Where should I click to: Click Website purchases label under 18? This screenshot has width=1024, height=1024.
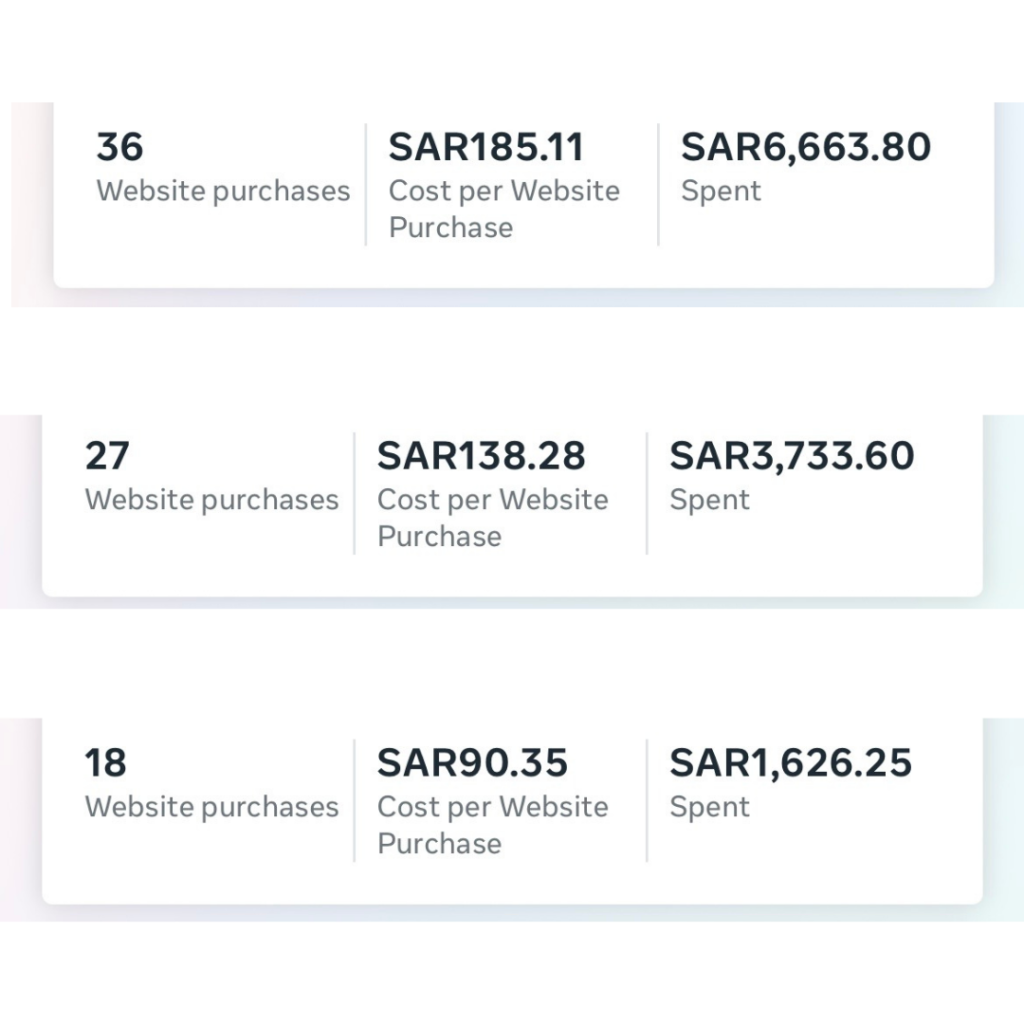[x=212, y=807]
